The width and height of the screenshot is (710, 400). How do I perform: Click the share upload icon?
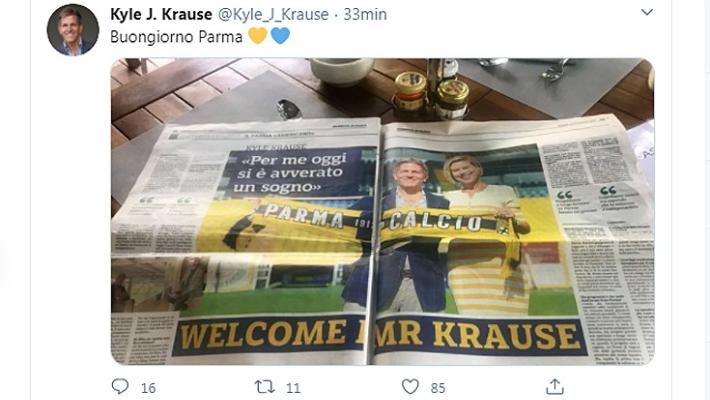555,386
